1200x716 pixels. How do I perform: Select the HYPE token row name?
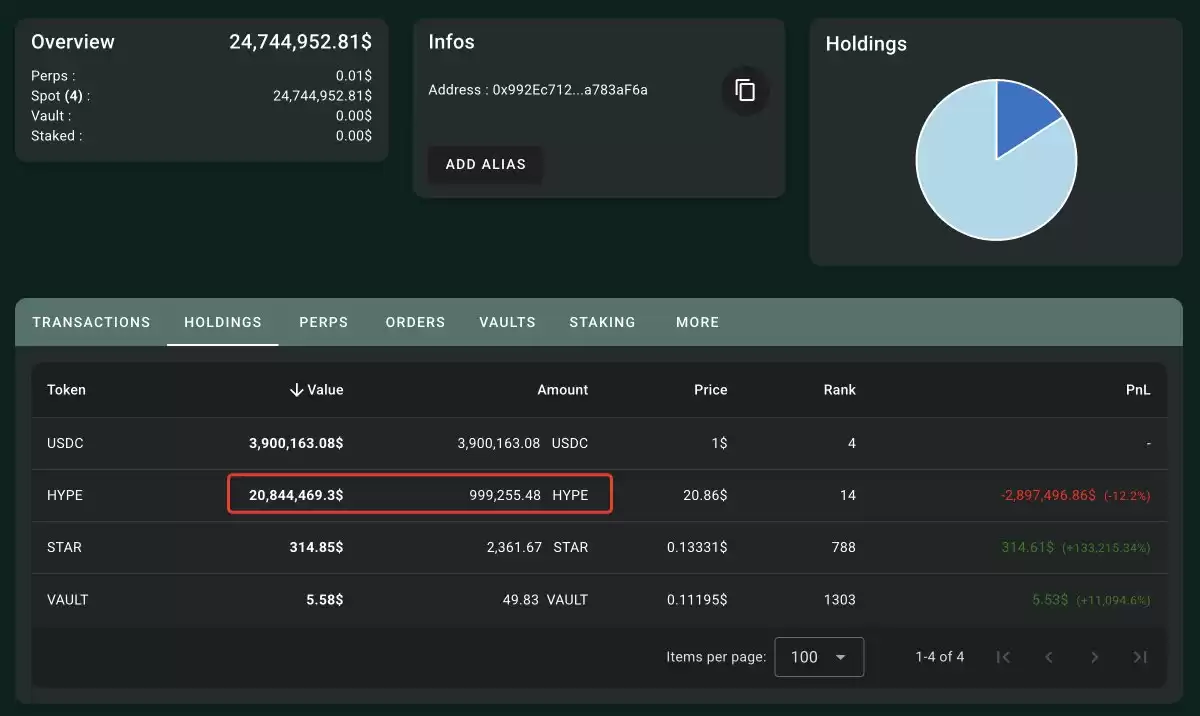(x=64, y=495)
